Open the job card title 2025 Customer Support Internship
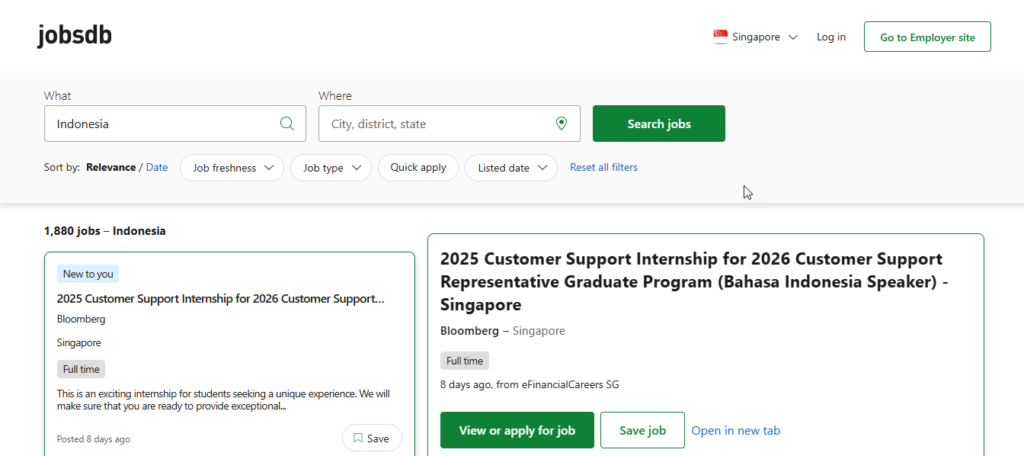This screenshot has width=1024, height=456. tap(221, 299)
